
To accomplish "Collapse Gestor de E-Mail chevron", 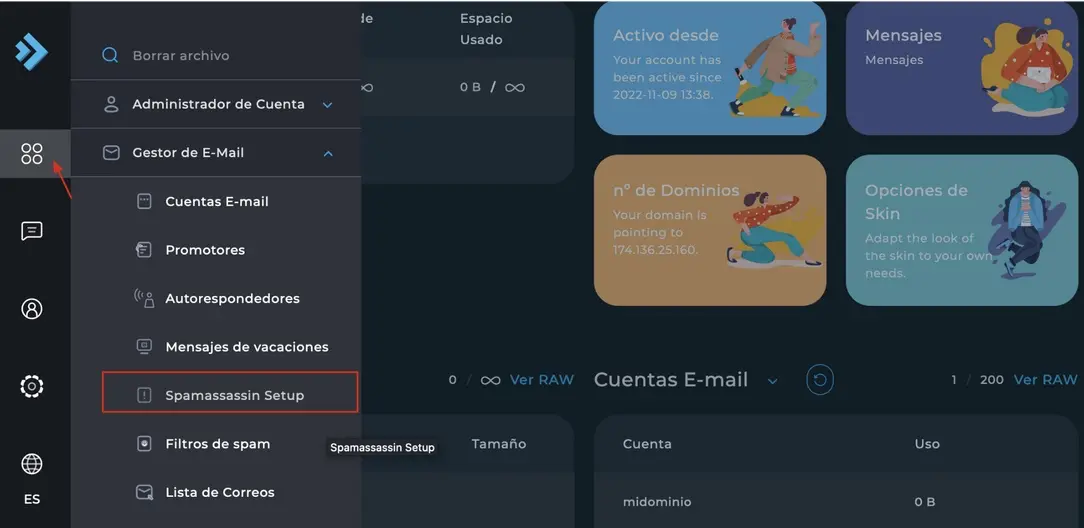I will pos(328,153).
